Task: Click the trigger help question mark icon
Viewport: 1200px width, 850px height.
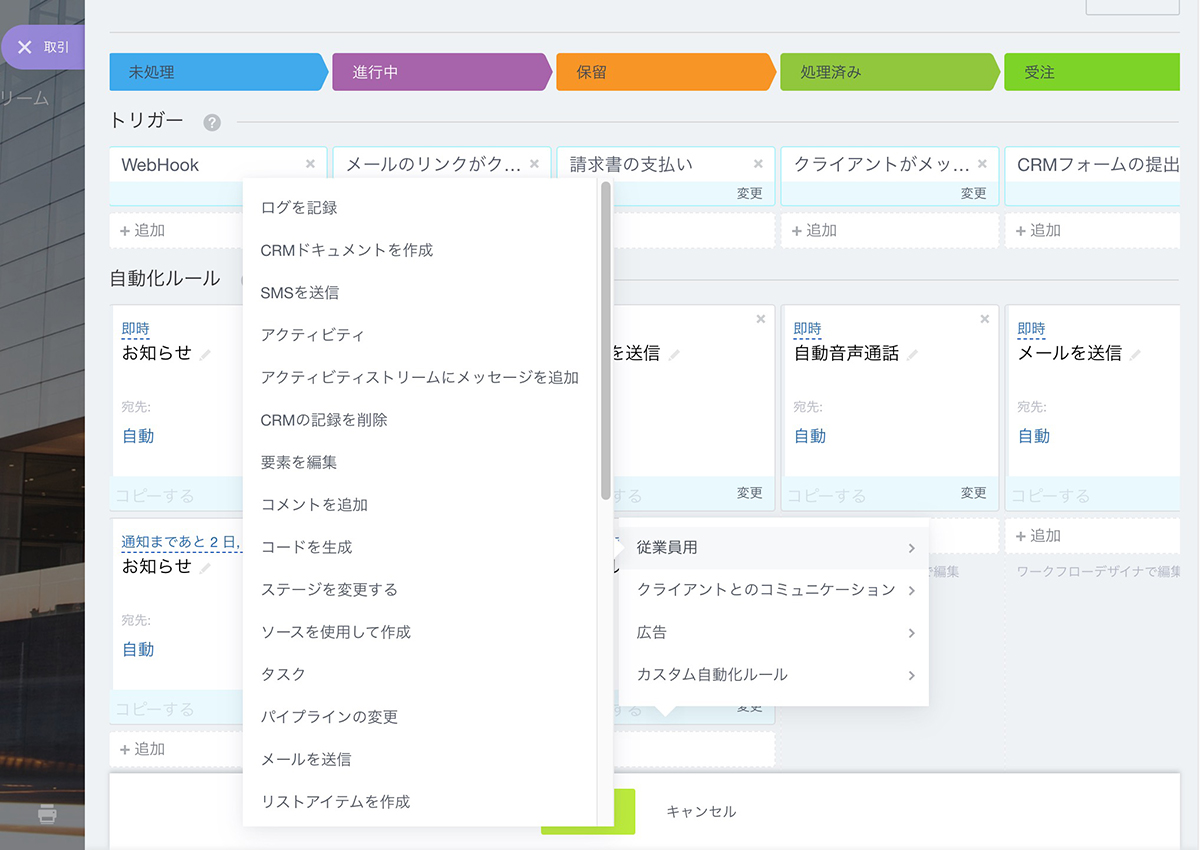Action: click(x=212, y=122)
